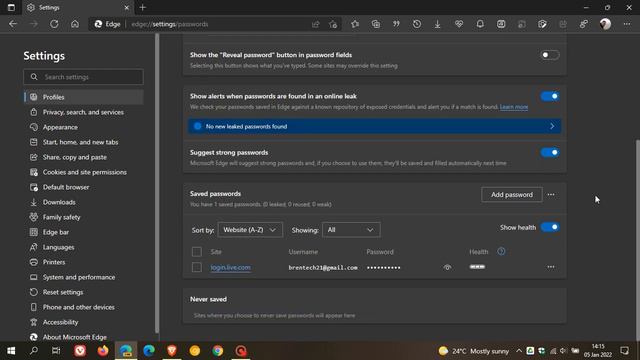
Task: Open the Sort by Website (A-Z) dropdown
Action: pos(250,230)
